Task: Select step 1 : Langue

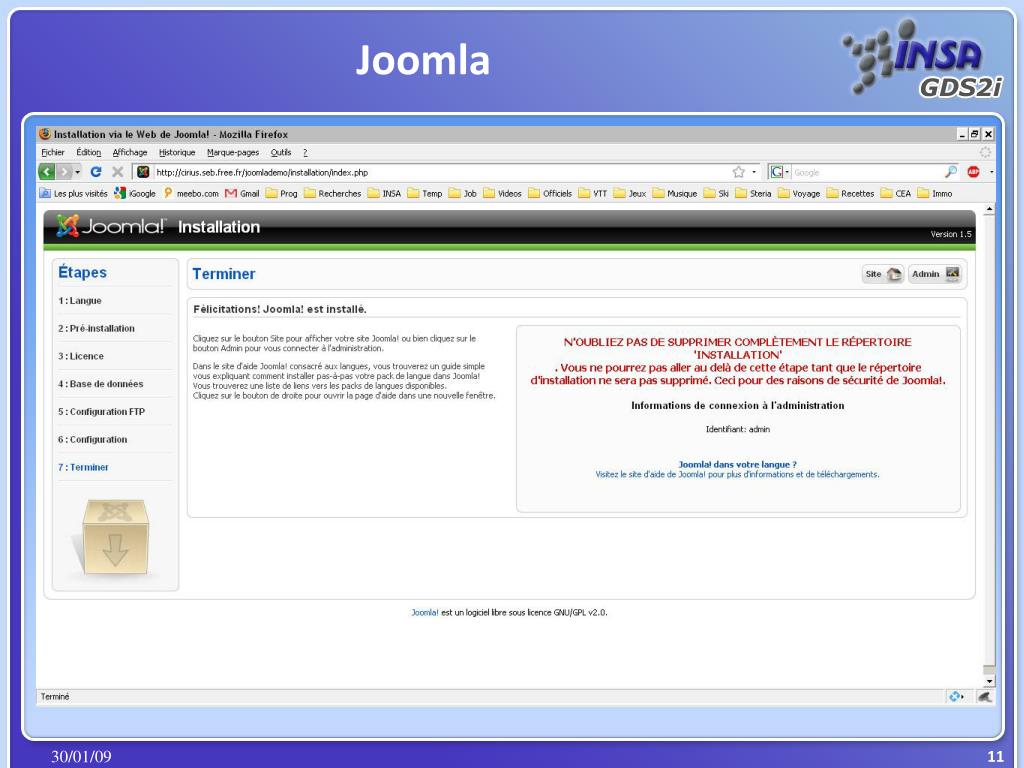Action: 80,300
